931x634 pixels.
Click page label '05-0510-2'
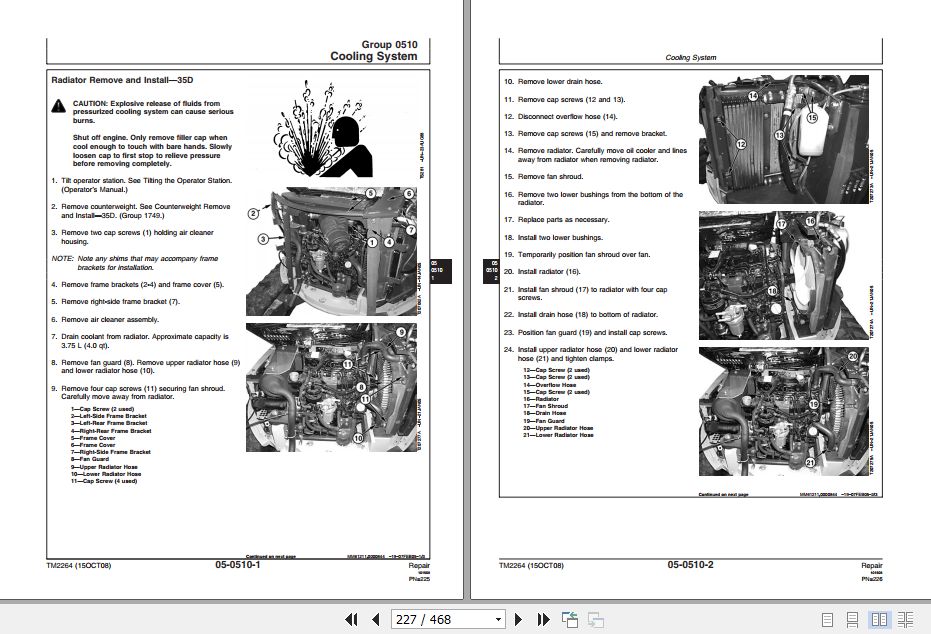click(x=691, y=565)
